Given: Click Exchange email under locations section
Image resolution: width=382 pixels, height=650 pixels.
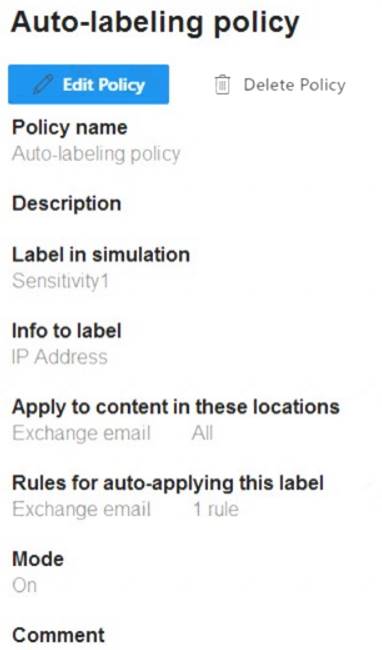Looking at the screenshot, I should tap(81, 433).
